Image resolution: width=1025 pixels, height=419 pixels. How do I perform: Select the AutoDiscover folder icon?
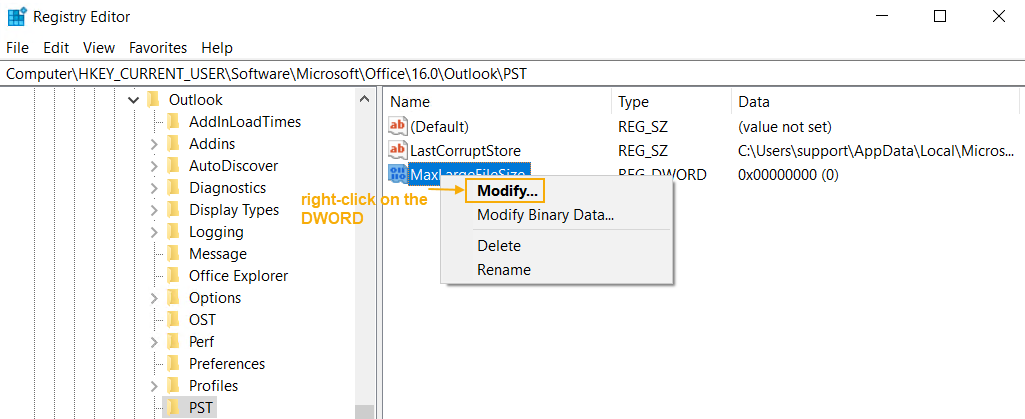[x=173, y=165]
